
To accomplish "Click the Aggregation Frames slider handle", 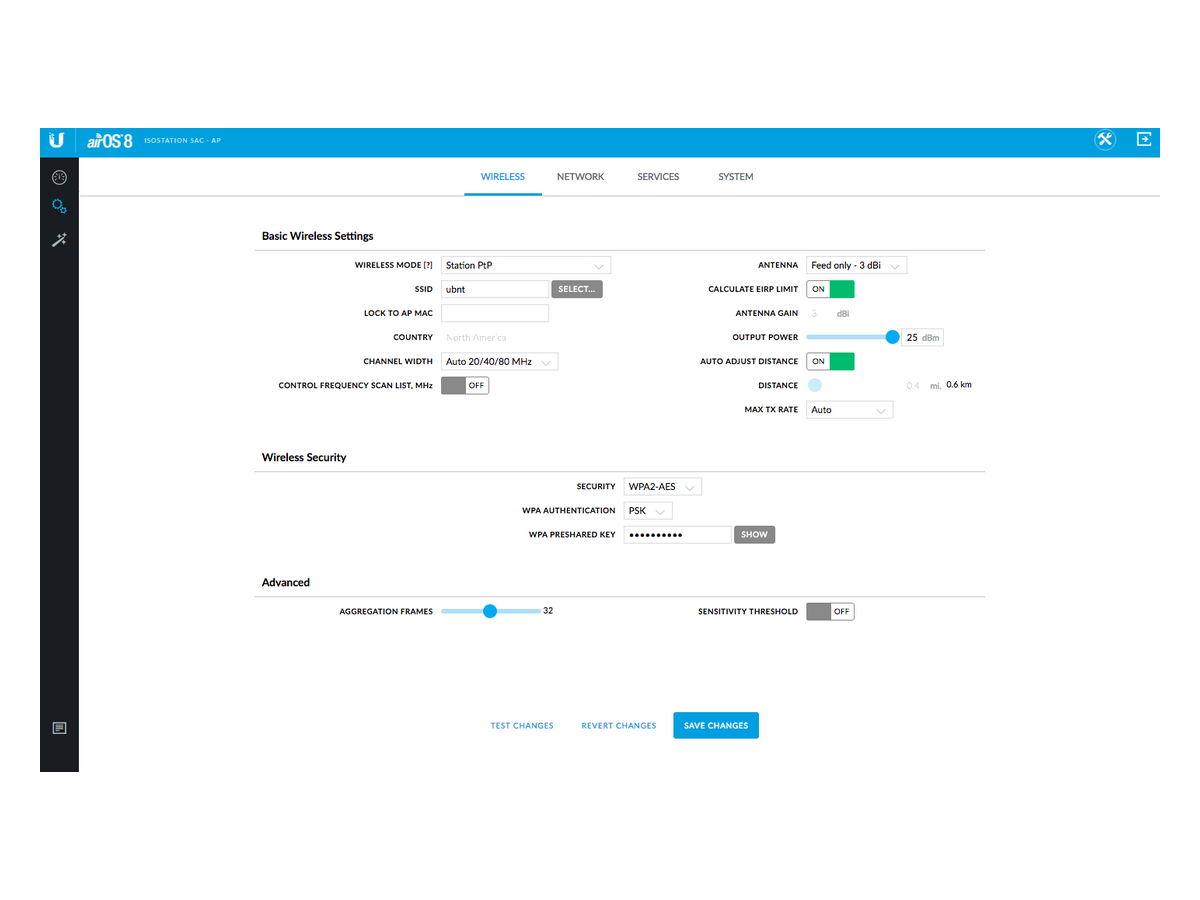I will click(490, 611).
